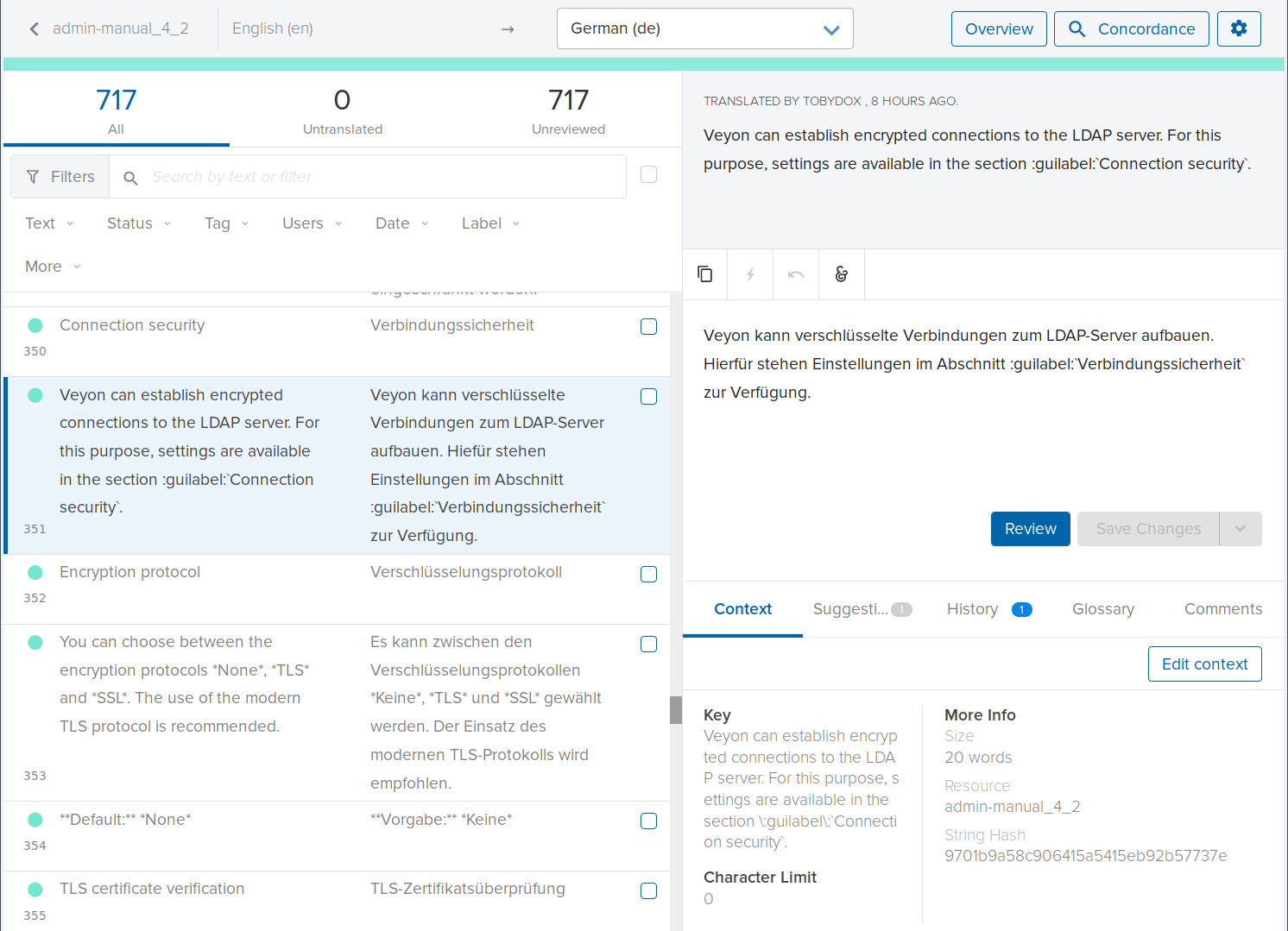Check the box for string 351
Screen dimensions: 1288x931
click(x=648, y=396)
